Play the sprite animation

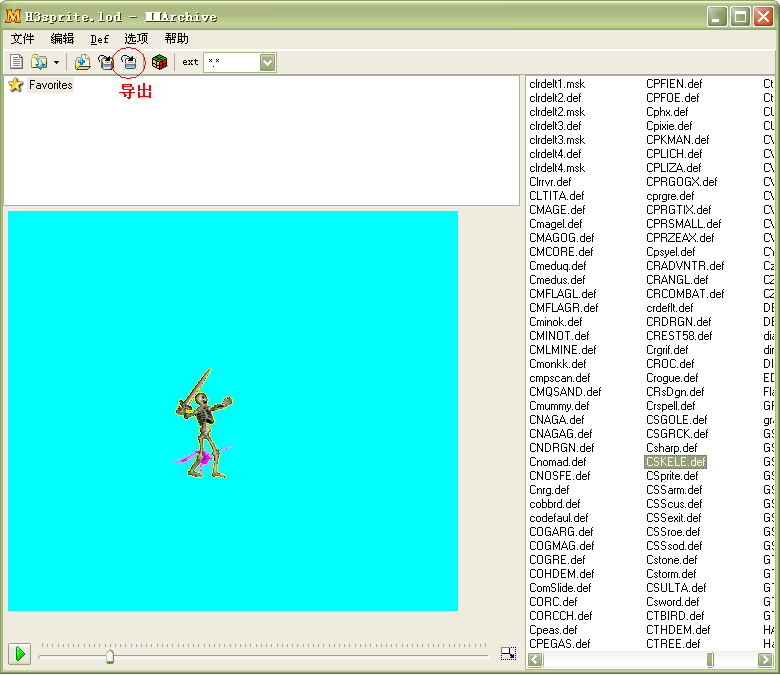20,654
